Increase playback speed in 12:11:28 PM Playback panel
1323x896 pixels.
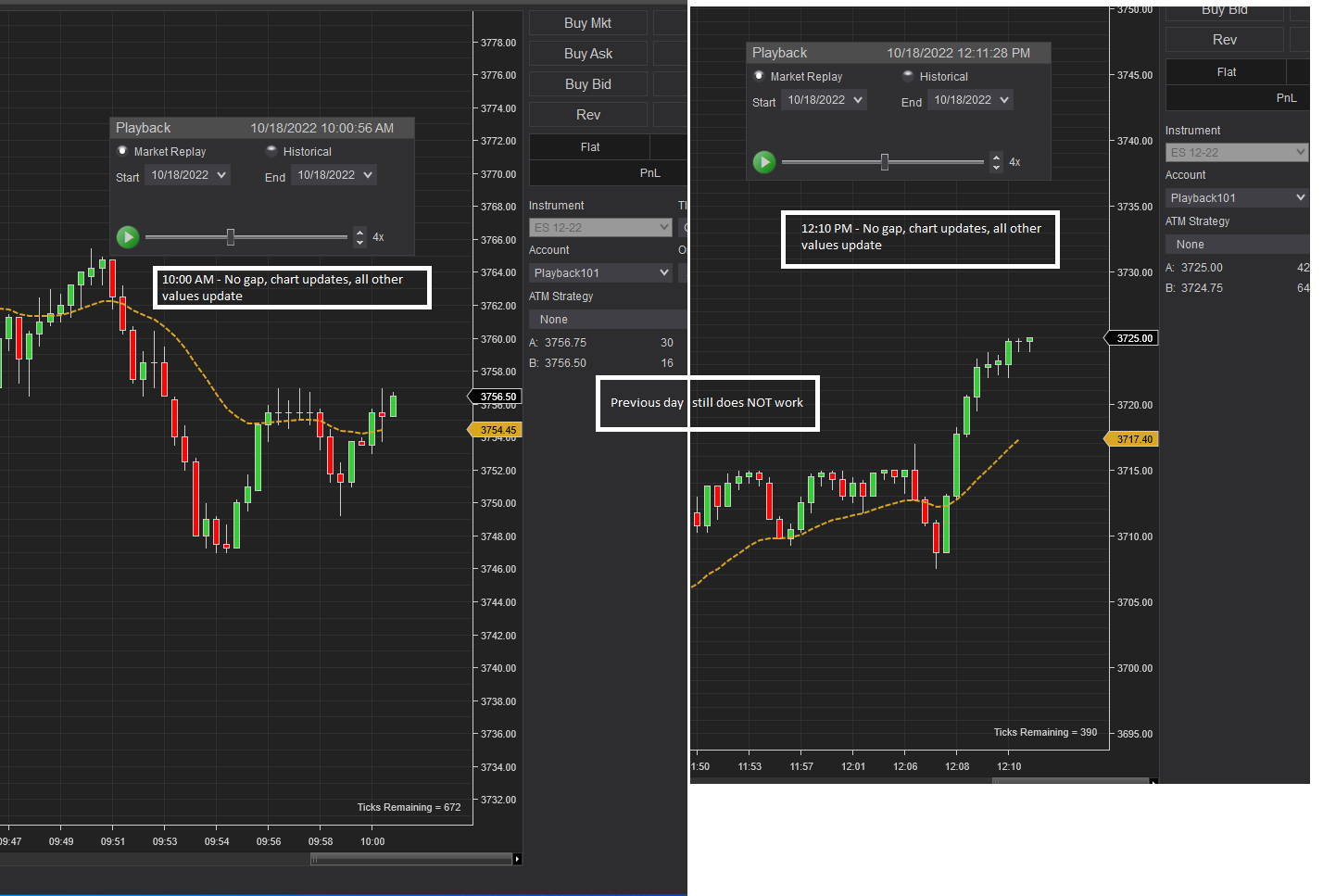pyautogui.click(x=996, y=158)
